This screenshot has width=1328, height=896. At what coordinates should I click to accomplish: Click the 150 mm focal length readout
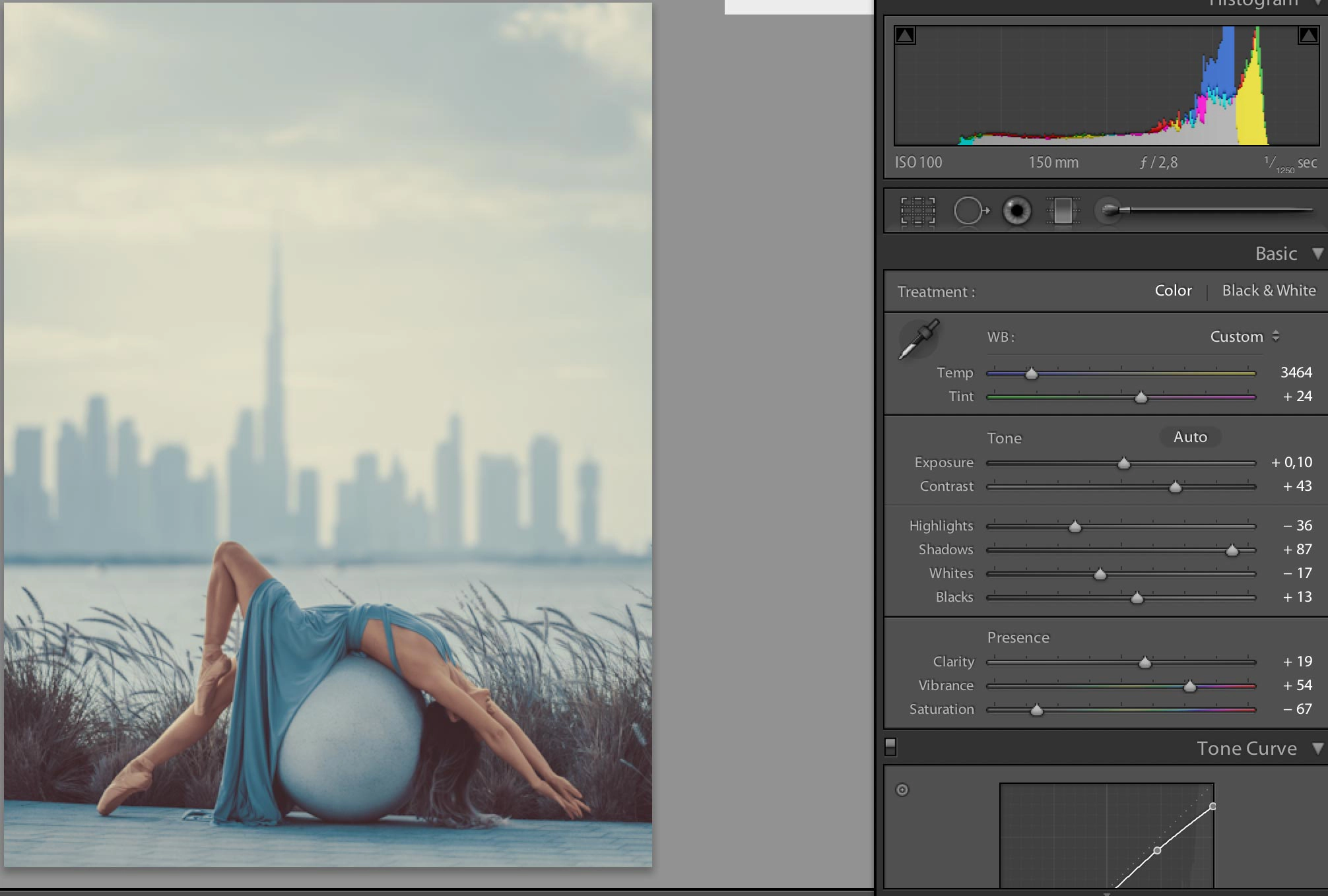(x=1053, y=162)
